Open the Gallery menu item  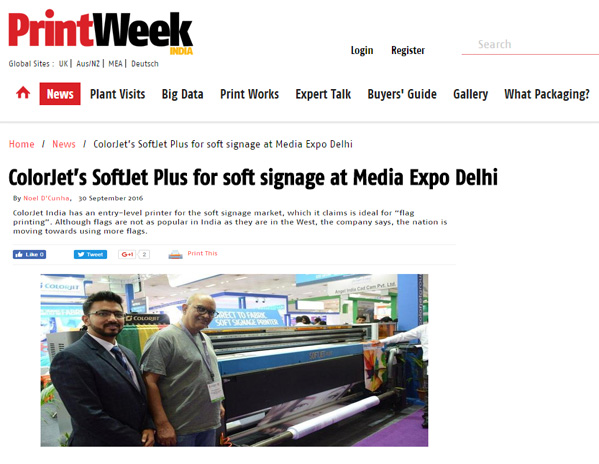pos(471,94)
